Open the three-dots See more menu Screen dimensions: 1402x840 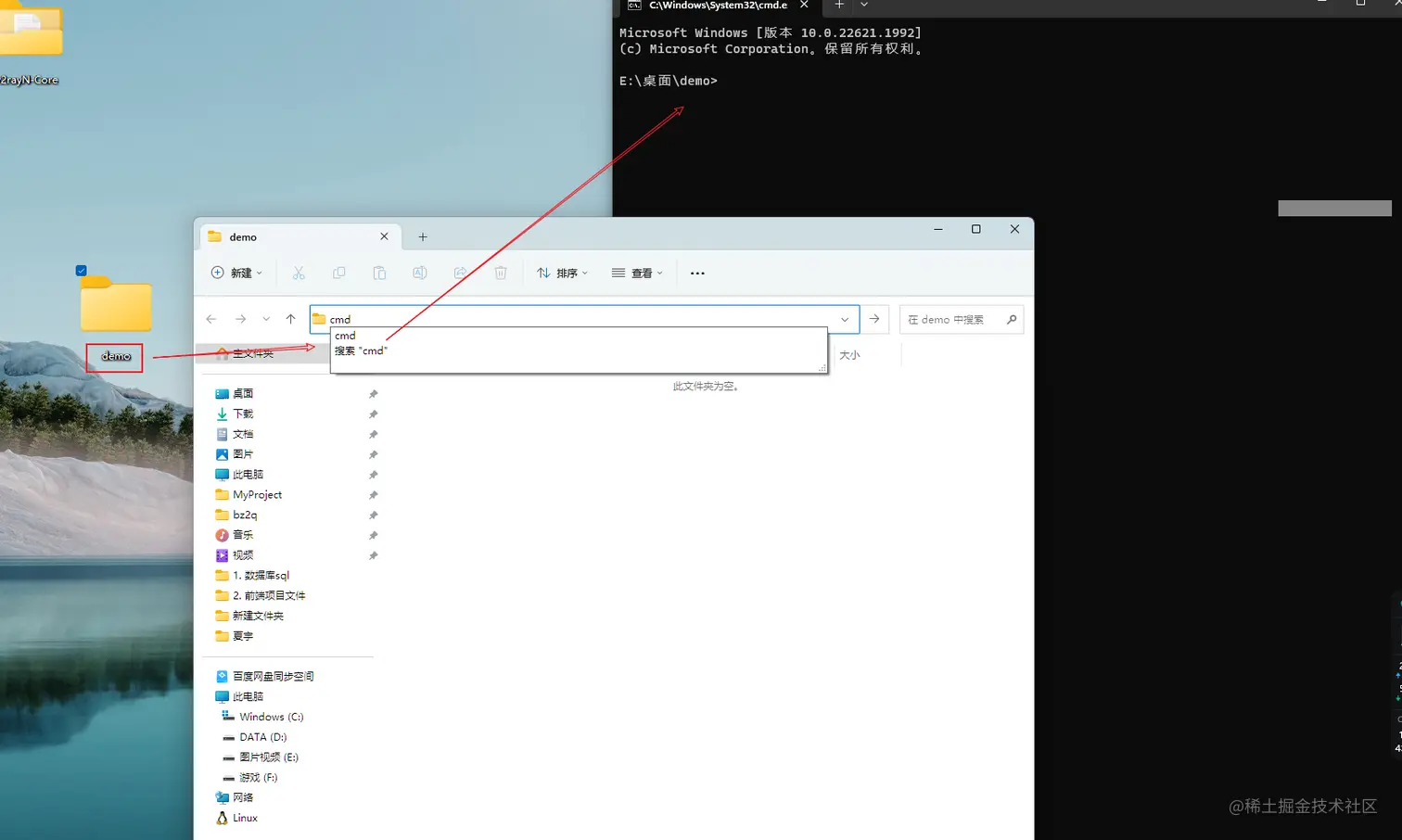pyautogui.click(x=697, y=274)
